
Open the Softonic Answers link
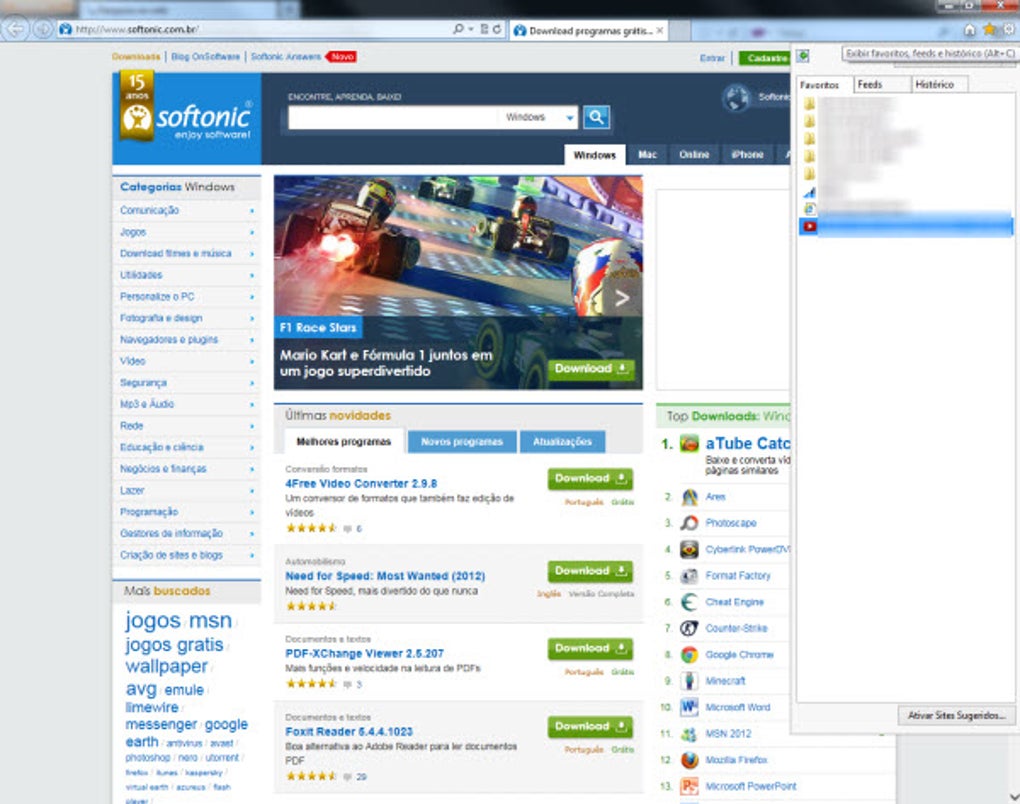[x=286, y=57]
